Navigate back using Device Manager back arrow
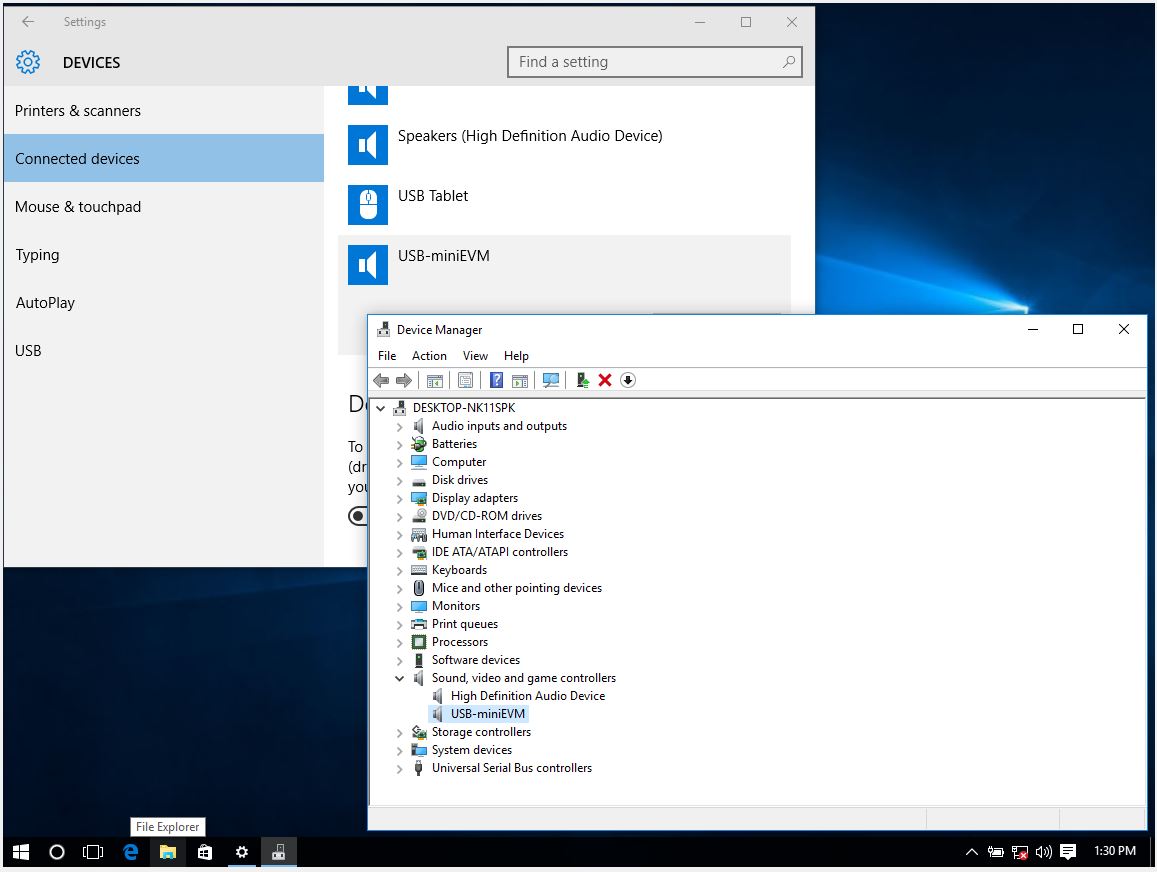Viewport: 1157px width, 872px height. tap(381, 380)
